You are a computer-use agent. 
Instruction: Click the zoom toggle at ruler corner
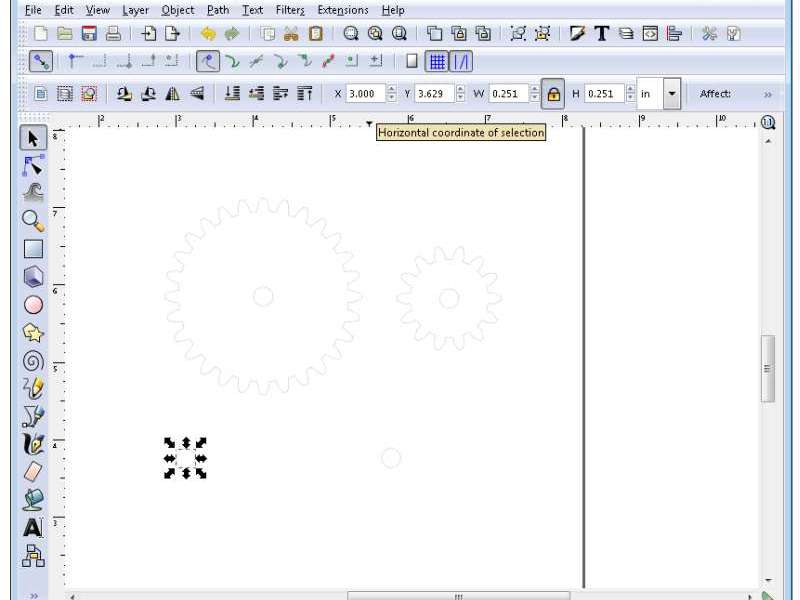(x=768, y=122)
